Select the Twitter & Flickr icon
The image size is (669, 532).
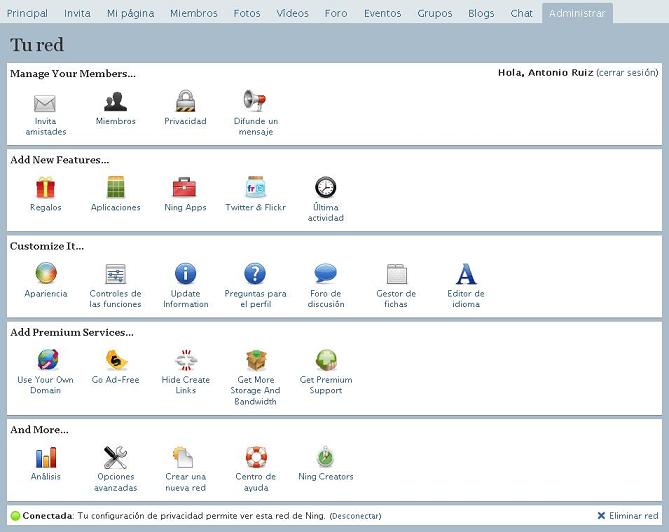click(255, 188)
